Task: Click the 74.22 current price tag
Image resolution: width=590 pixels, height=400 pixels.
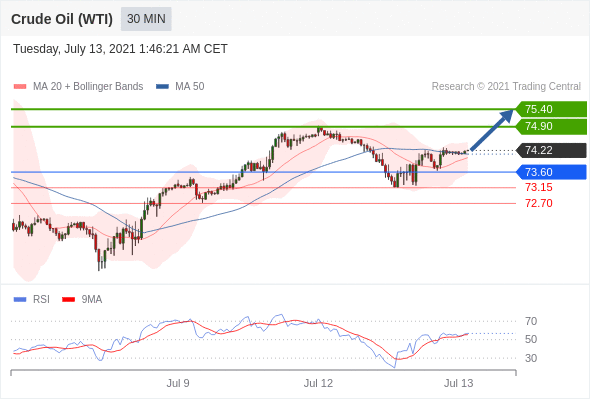Action: (551, 151)
